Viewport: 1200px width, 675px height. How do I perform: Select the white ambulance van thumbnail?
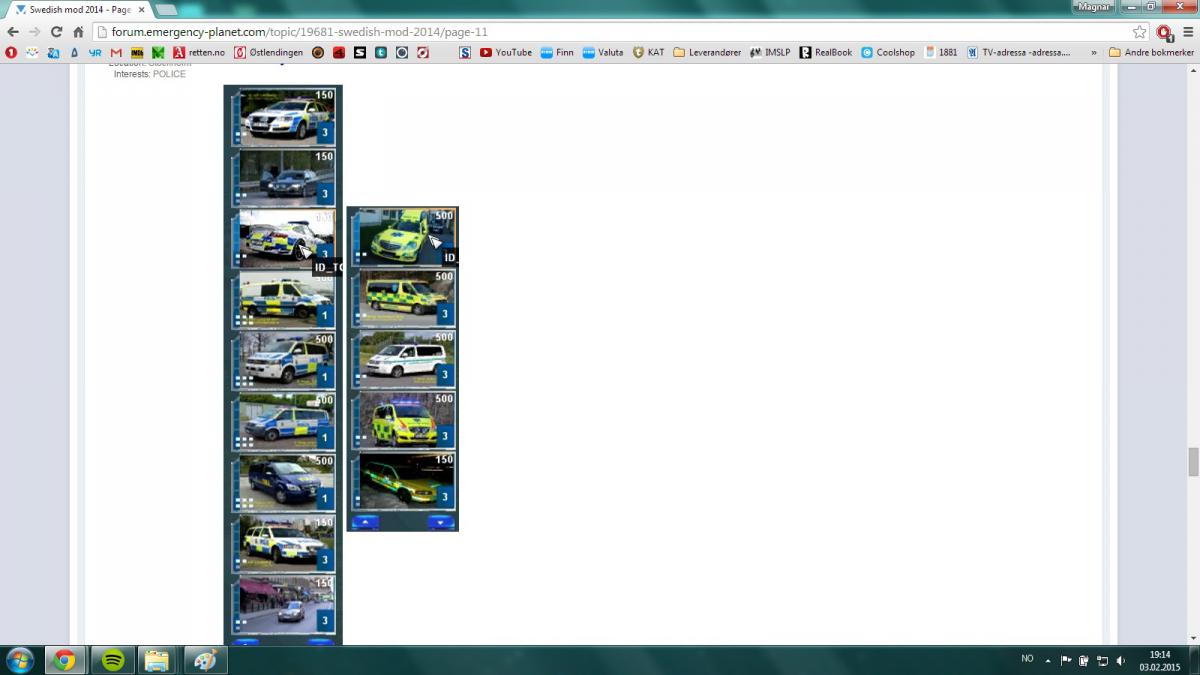pos(403,359)
